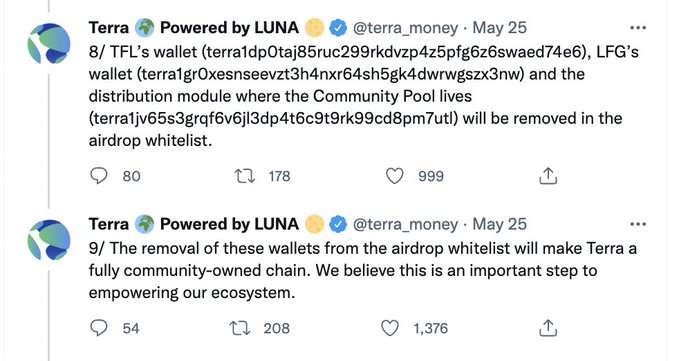This screenshot has width=679, height=361.
Task: Open May 25 timestamp of second tweet
Action: pyautogui.click(x=499, y=224)
